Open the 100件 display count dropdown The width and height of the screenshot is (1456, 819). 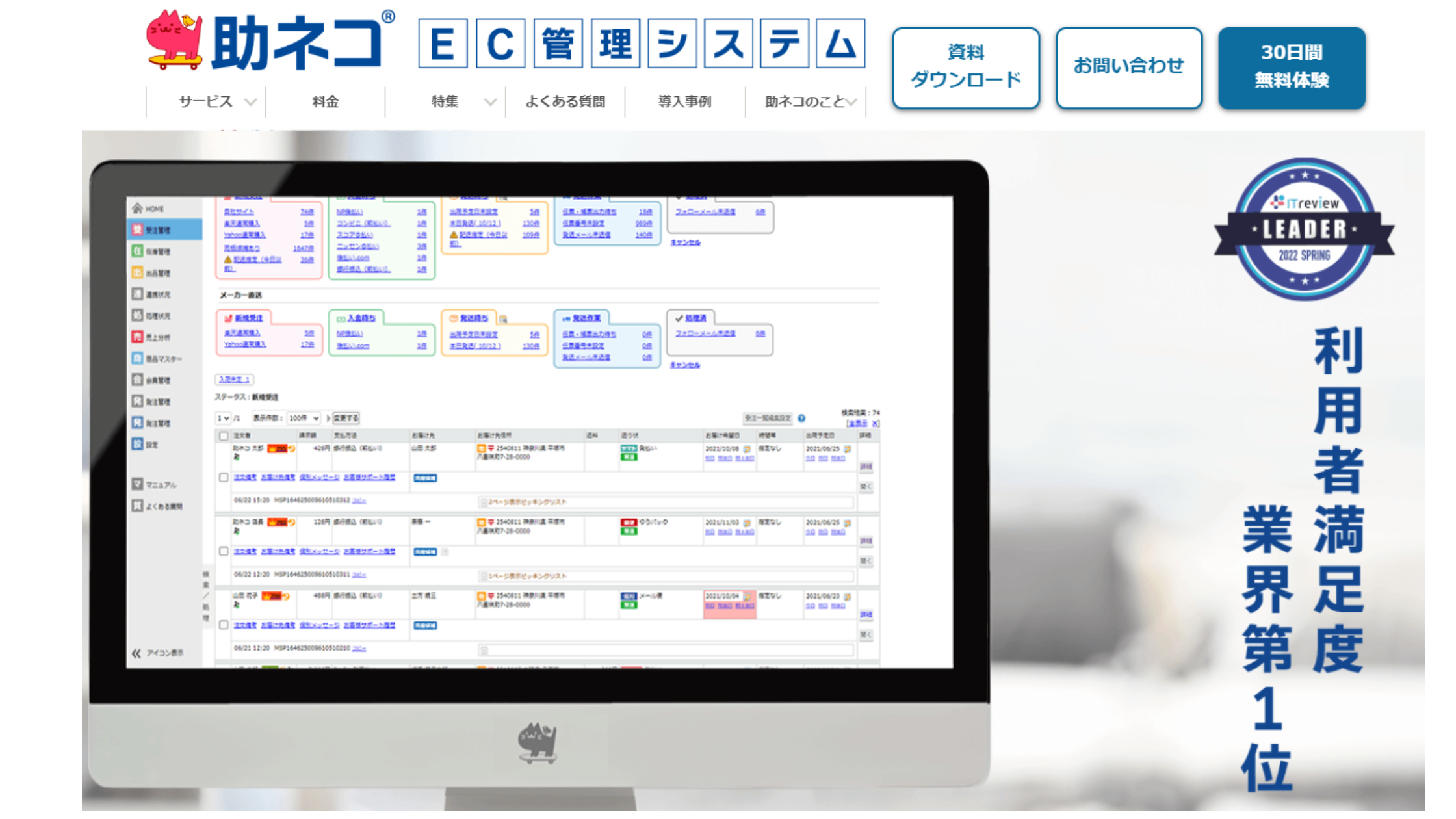click(x=304, y=418)
